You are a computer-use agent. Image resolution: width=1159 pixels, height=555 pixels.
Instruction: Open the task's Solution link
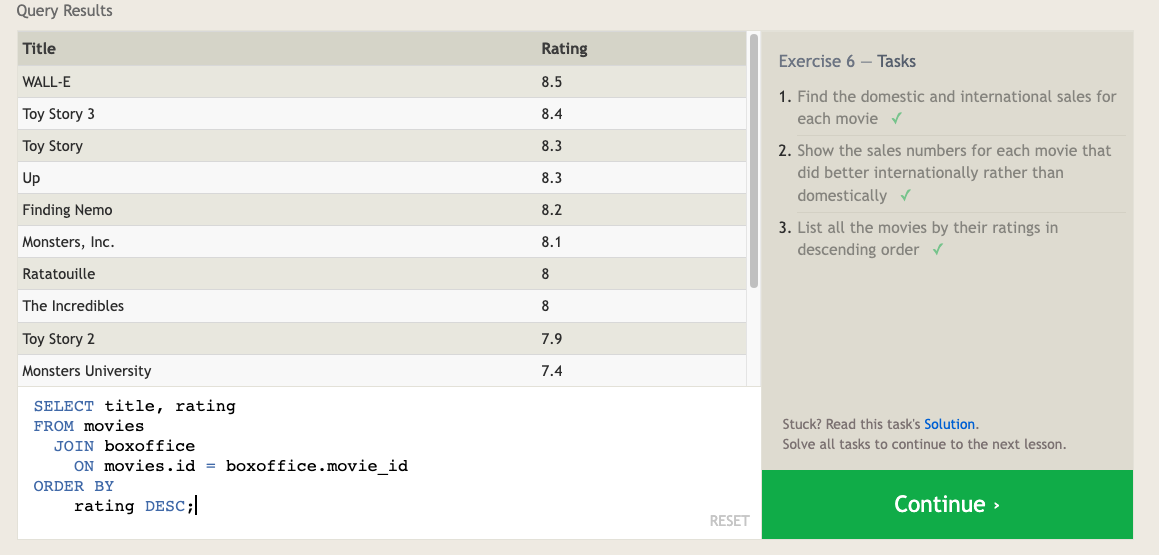(949, 424)
